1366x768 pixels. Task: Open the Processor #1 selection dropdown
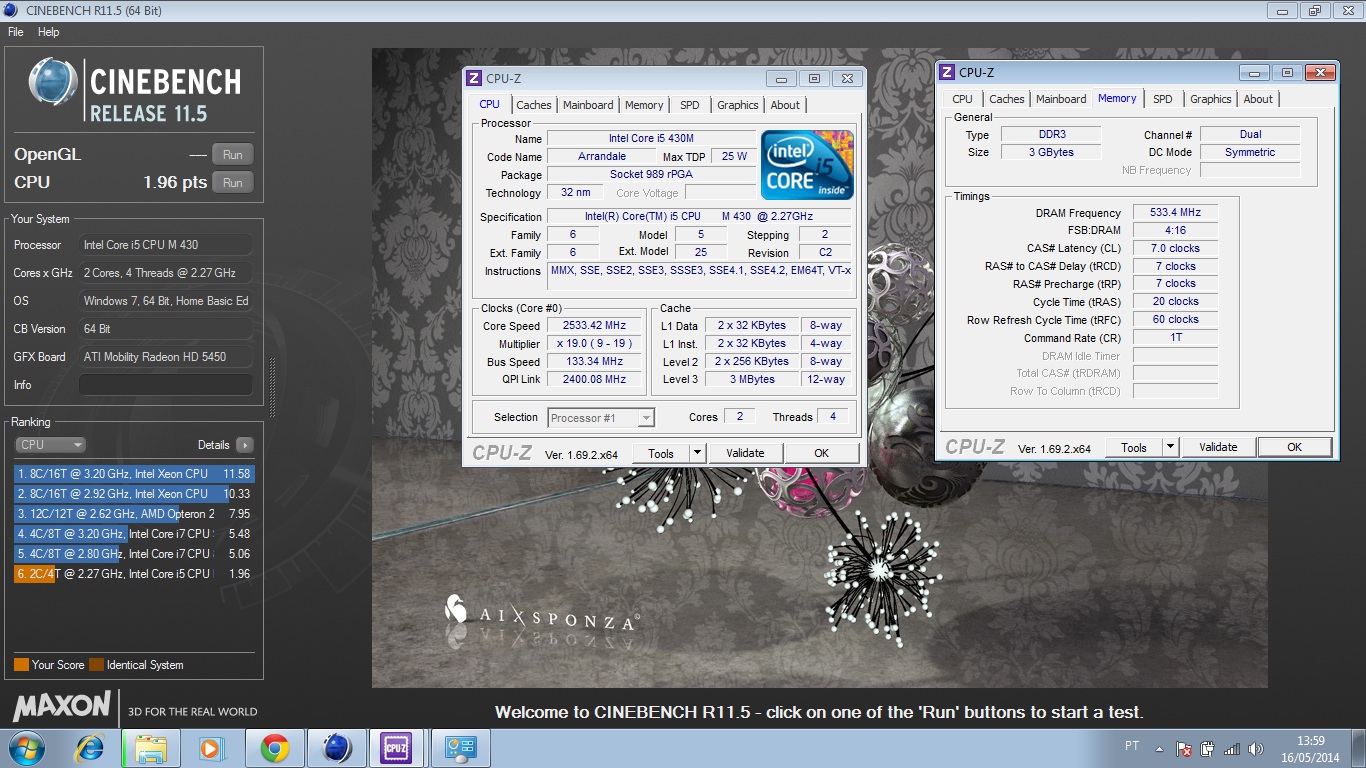click(601, 418)
